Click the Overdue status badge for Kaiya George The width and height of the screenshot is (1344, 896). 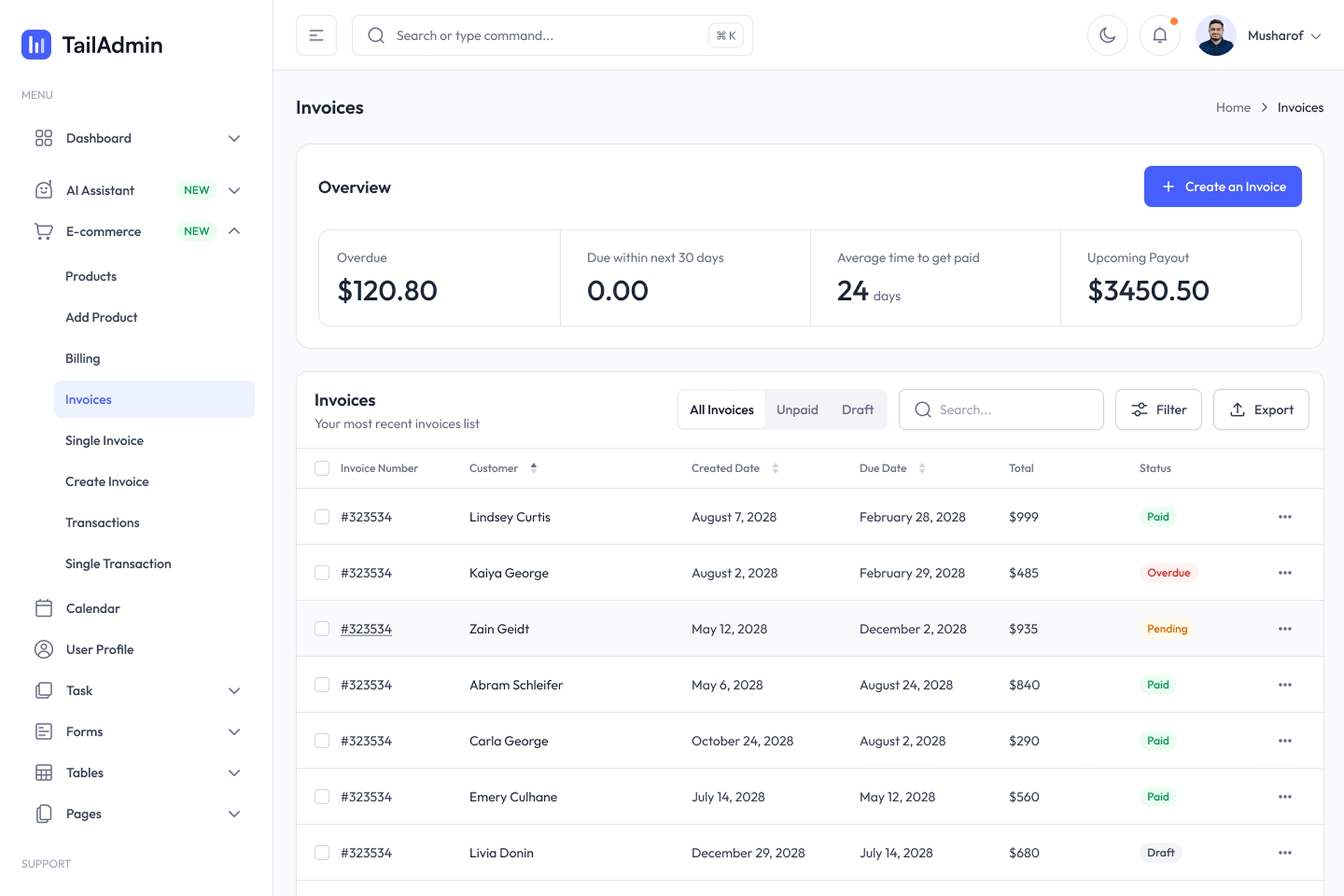[1168, 573]
